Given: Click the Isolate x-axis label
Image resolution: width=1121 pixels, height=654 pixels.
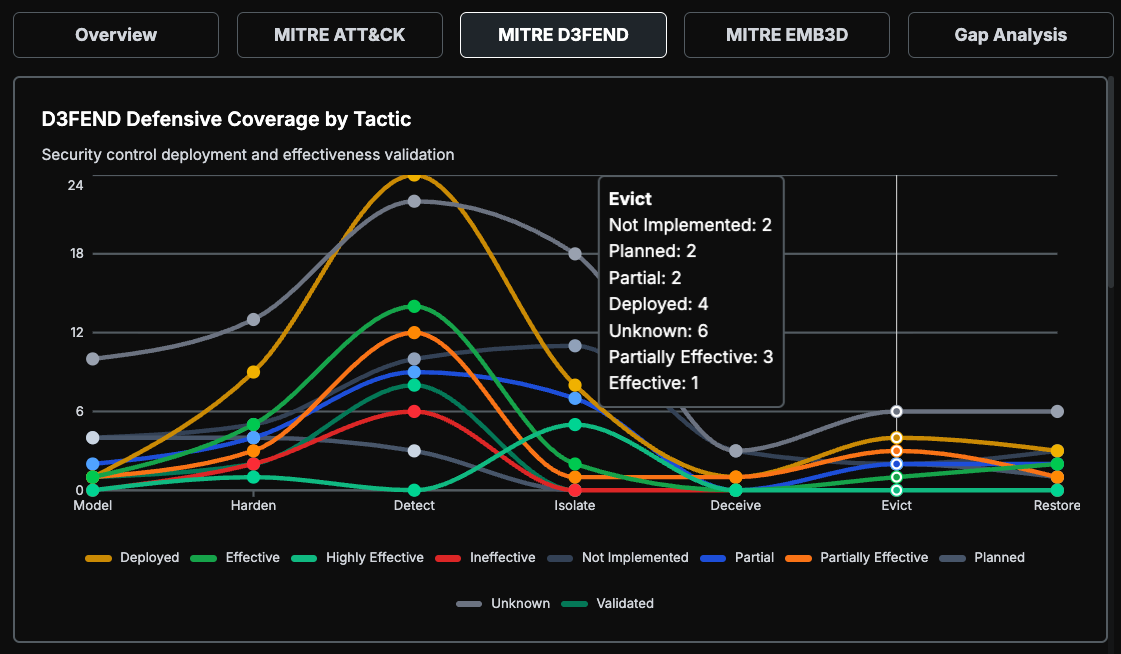Looking at the screenshot, I should coord(575,505).
